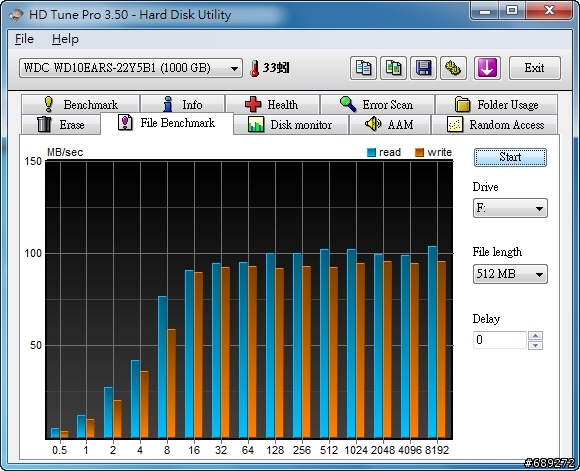Expand the Drive F: dropdown
This screenshot has width=580, height=471.
tap(510, 208)
